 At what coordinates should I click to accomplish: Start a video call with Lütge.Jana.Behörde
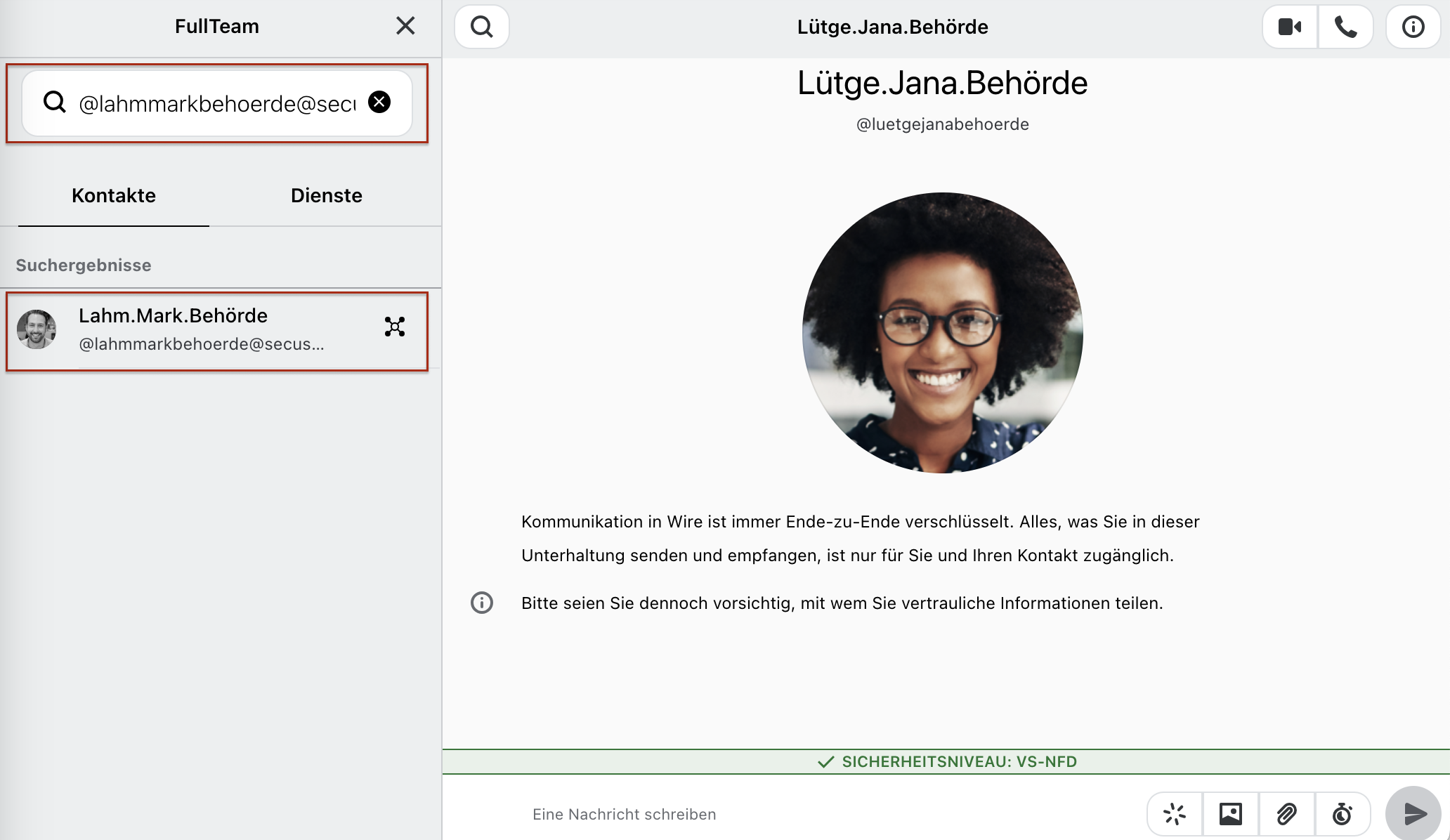pos(1290,27)
